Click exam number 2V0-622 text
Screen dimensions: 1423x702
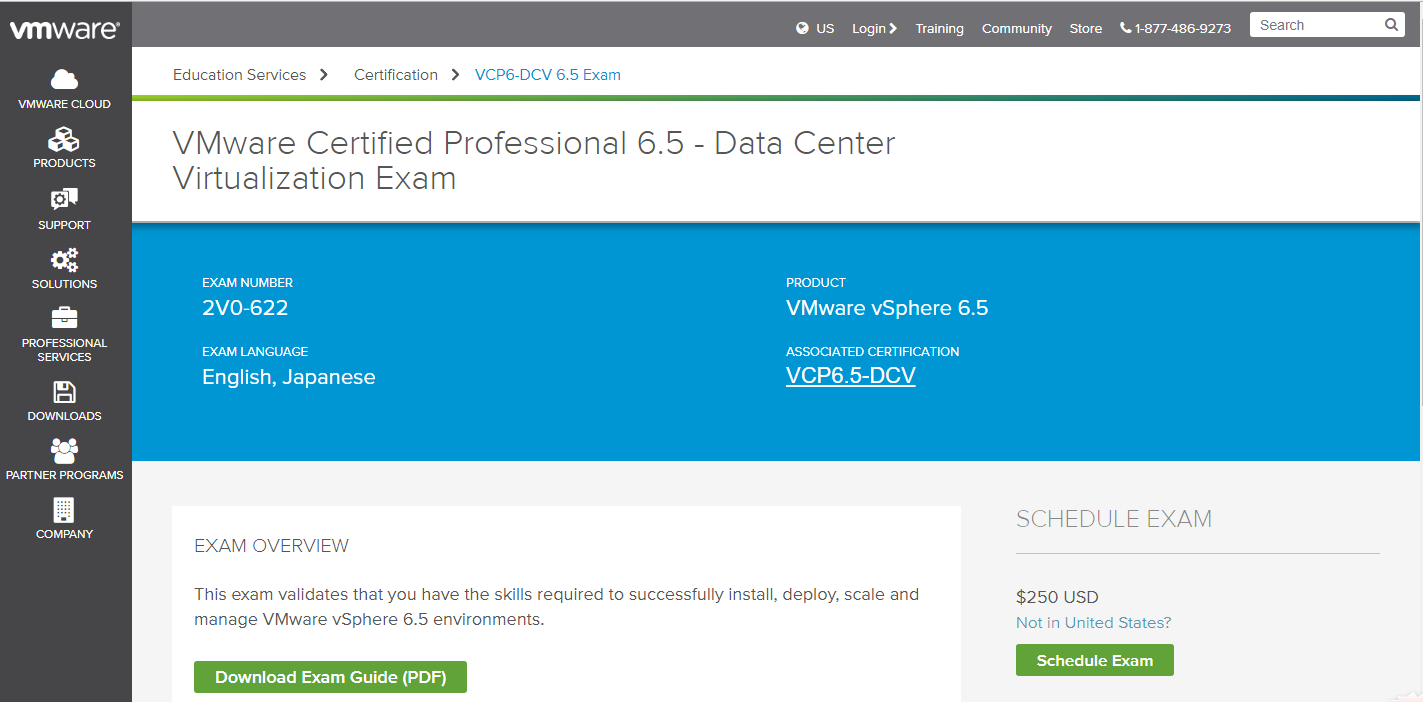(245, 308)
